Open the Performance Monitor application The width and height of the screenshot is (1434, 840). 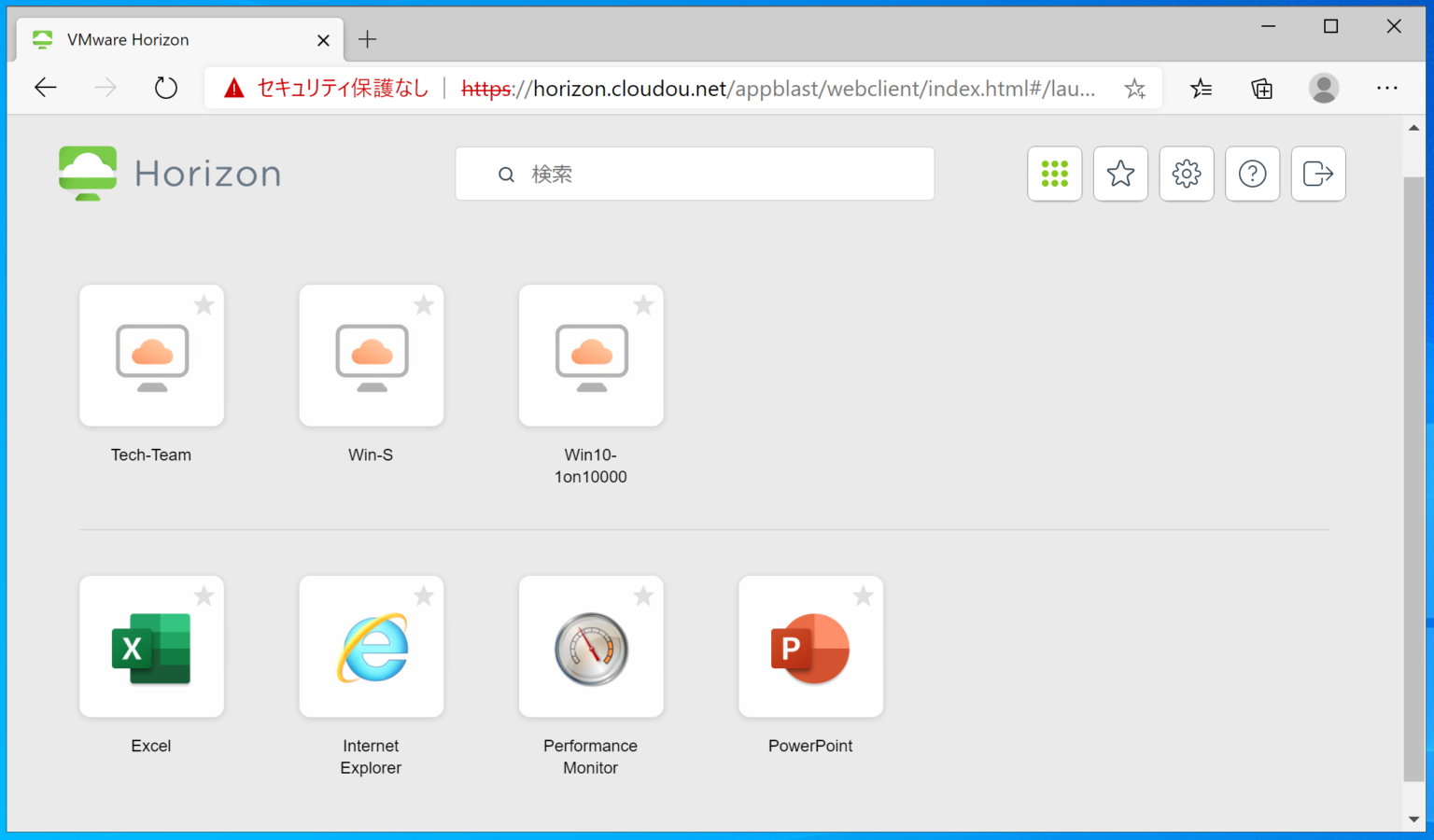[591, 647]
